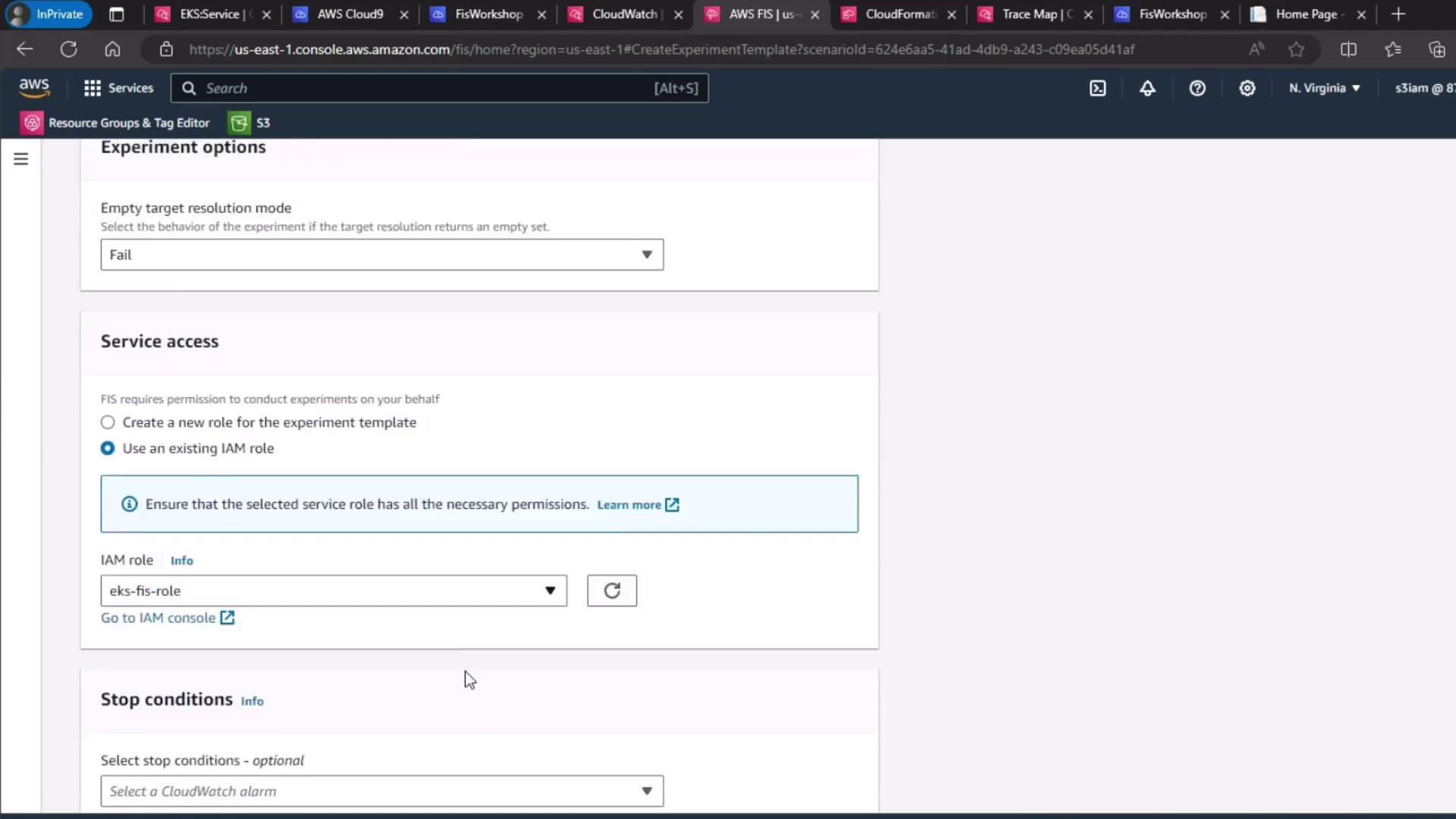1456x819 pixels.
Task: Expand Empty target resolution mode dropdown
Action: pyautogui.click(x=381, y=255)
